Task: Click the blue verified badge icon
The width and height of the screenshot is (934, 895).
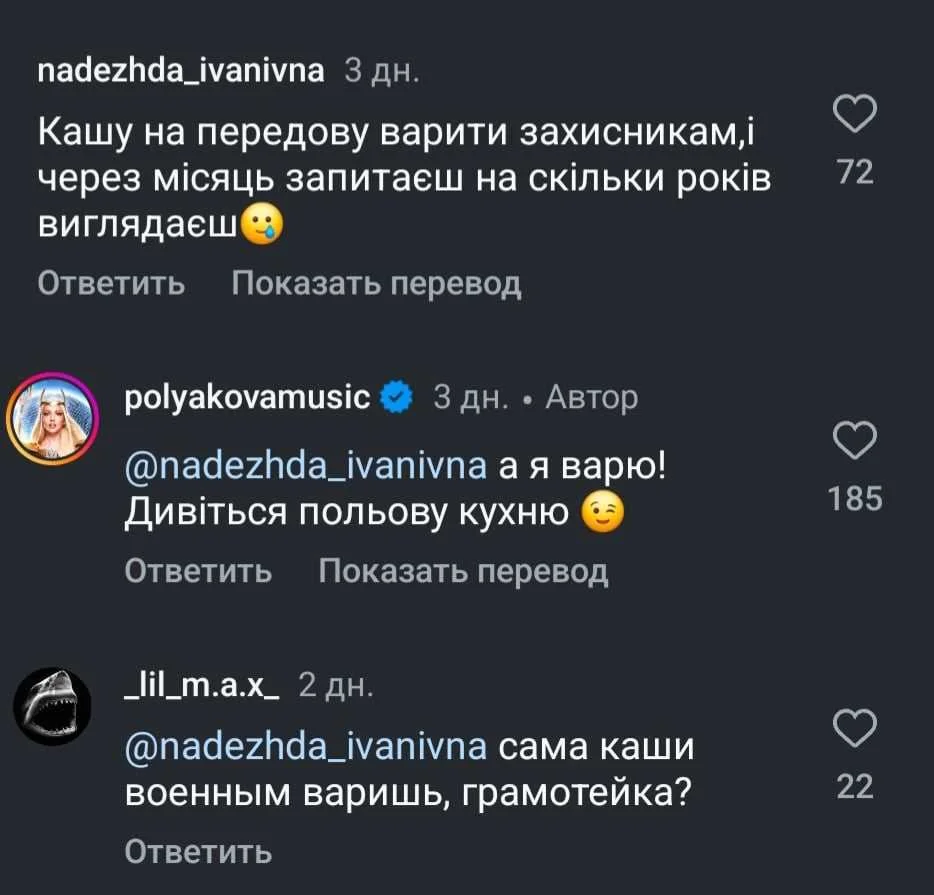Action: (x=397, y=398)
